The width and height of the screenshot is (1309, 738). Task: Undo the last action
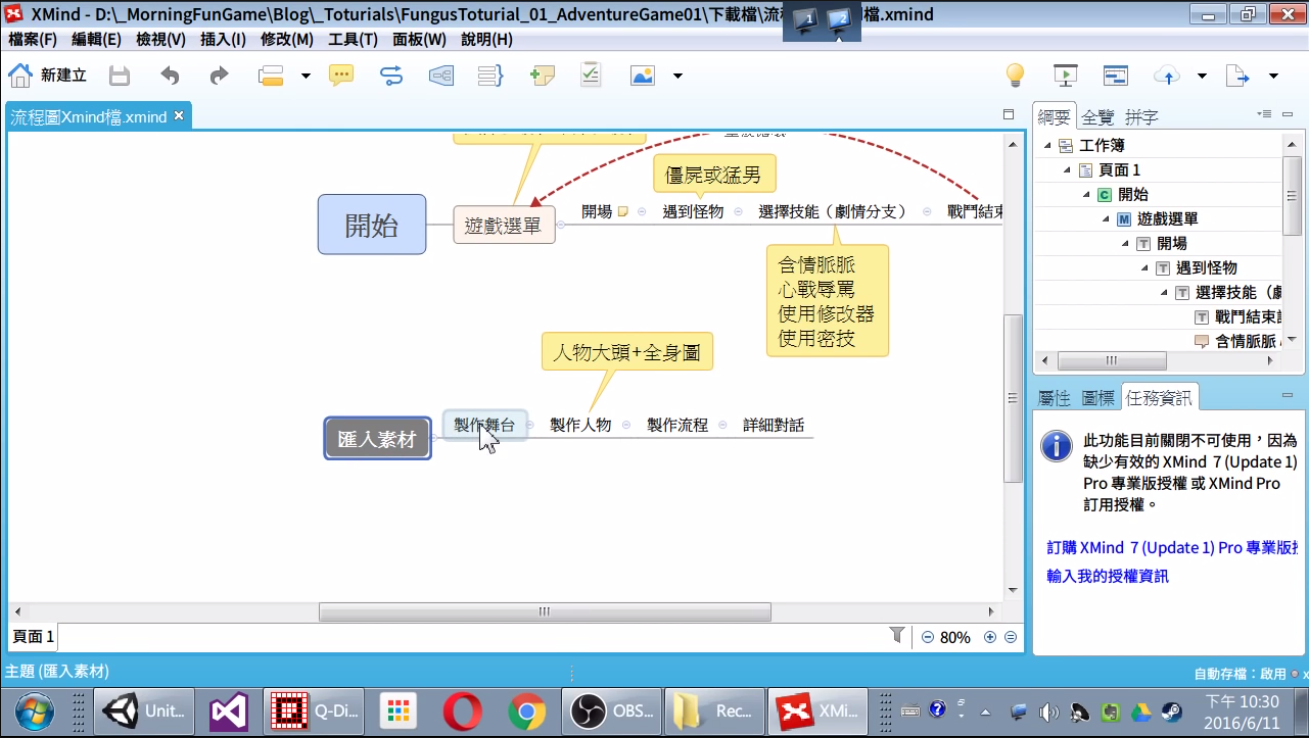(170, 76)
